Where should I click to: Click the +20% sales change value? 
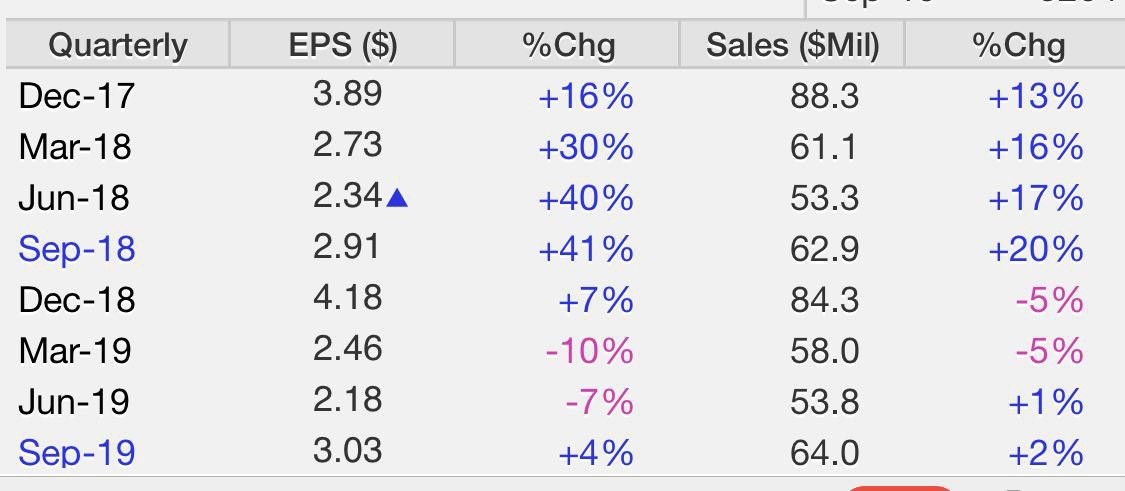(1035, 249)
